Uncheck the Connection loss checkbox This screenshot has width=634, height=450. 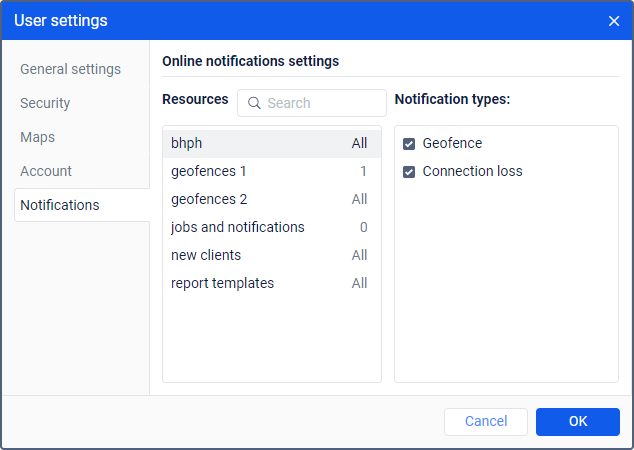(409, 172)
